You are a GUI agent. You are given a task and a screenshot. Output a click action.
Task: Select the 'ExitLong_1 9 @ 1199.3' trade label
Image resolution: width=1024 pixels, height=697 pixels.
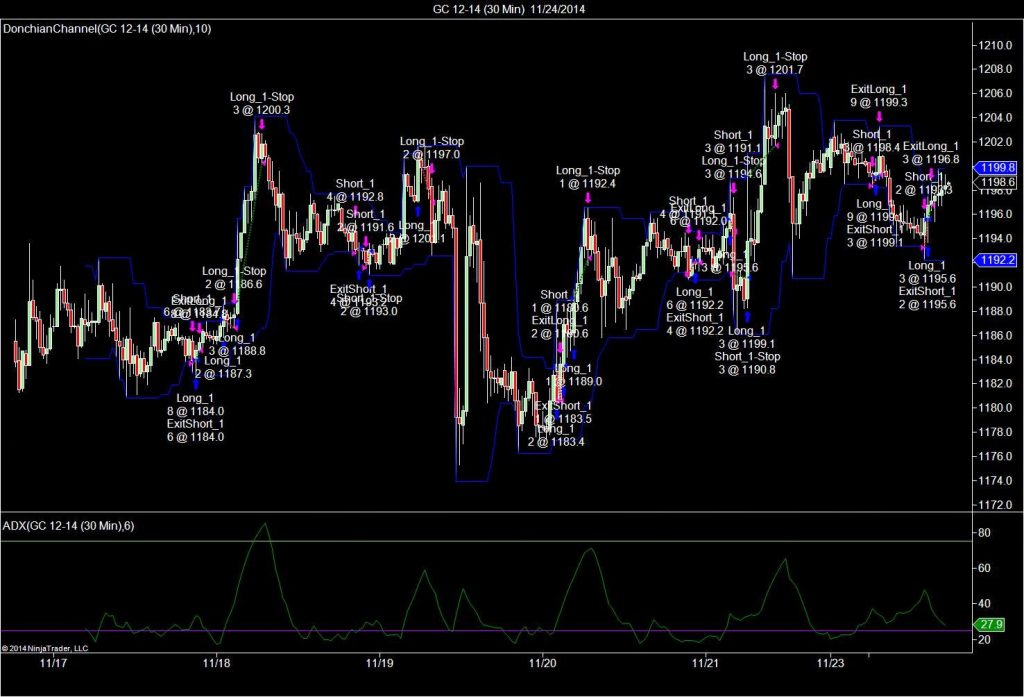[x=879, y=95]
